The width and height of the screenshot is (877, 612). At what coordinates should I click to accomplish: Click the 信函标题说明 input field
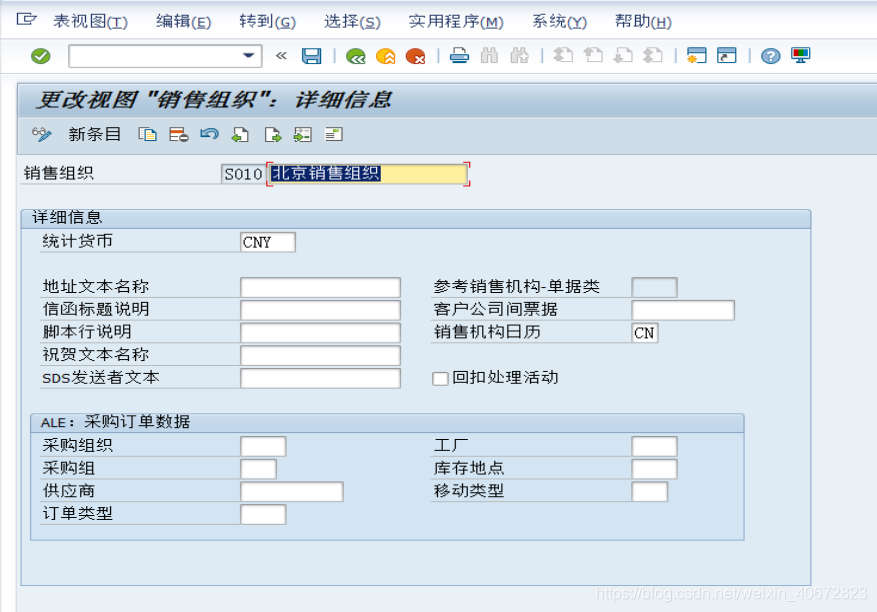pyautogui.click(x=320, y=310)
